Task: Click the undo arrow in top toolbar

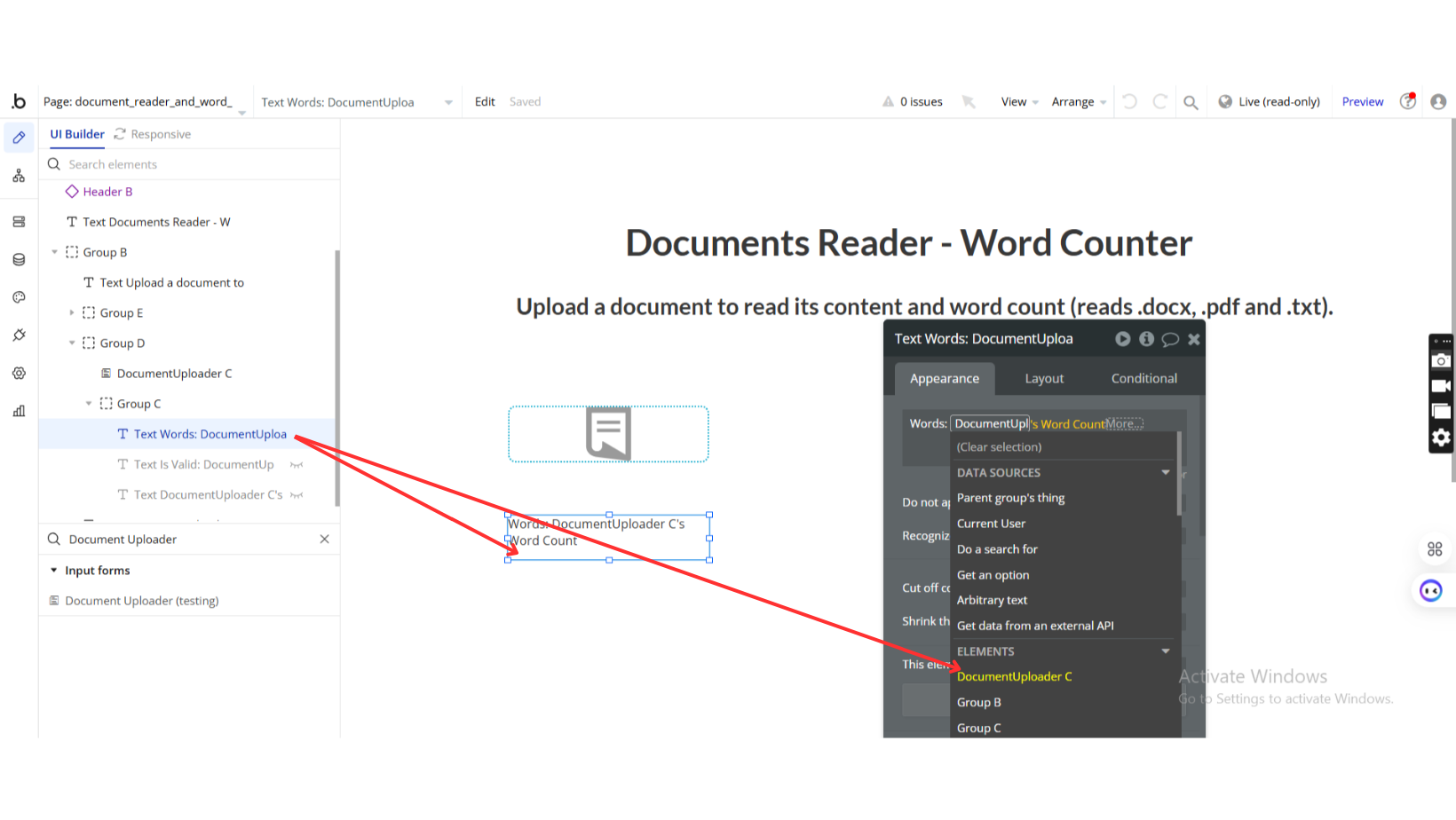Action: coord(1129,102)
